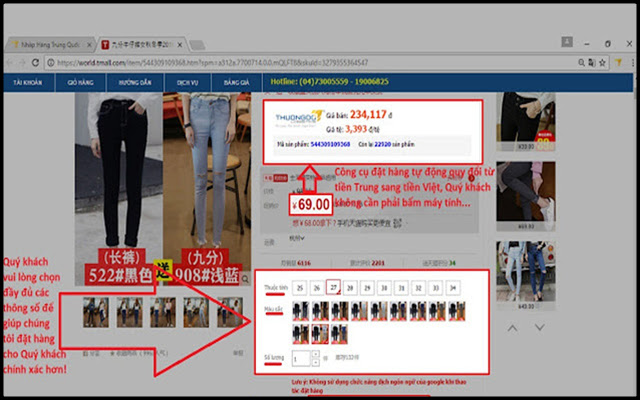Open the GIỎ HÀNG menu
Image resolution: width=640 pixels, height=400 pixels.
pos(81,82)
